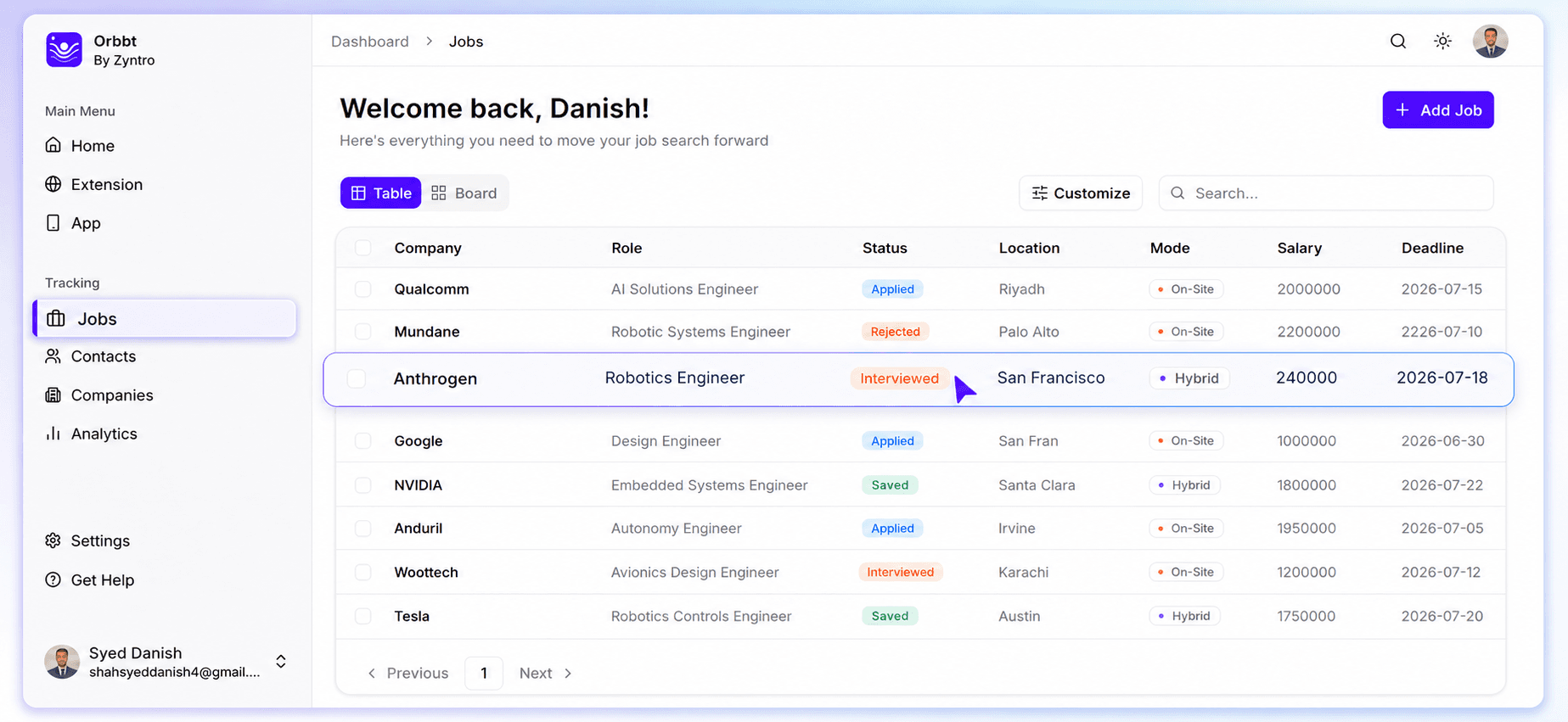Follow the Dashboard breadcrumb link
This screenshot has width=1568, height=722.
coord(370,42)
